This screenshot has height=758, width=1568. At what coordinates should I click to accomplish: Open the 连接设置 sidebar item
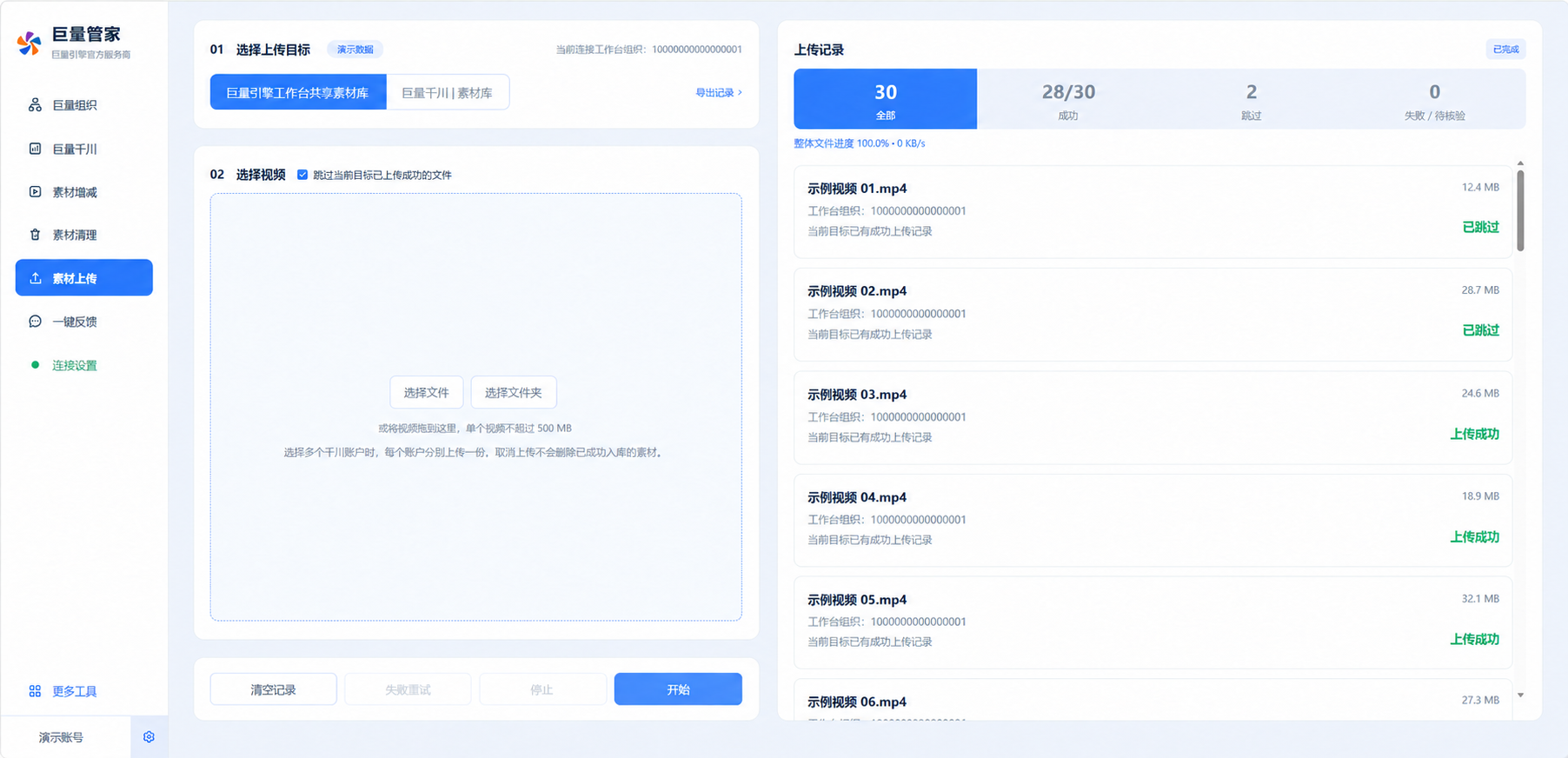click(x=84, y=365)
